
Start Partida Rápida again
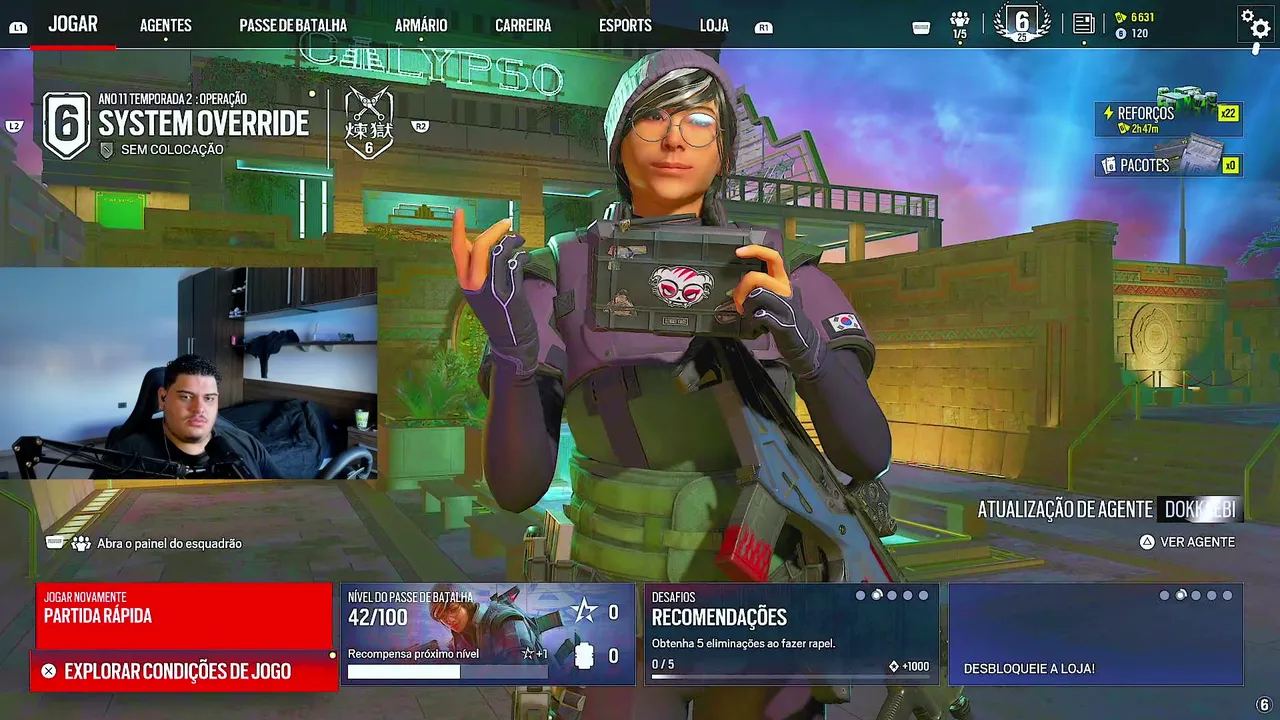[184, 616]
